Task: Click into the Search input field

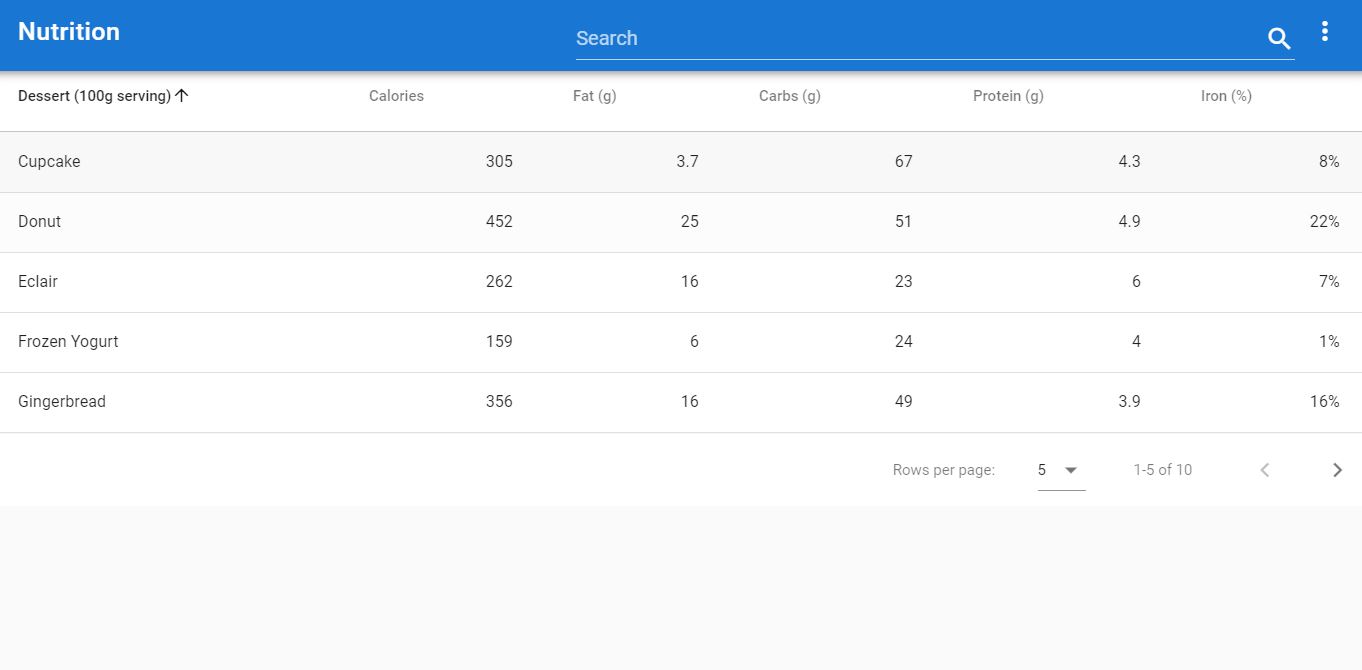Action: [x=900, y=38]
